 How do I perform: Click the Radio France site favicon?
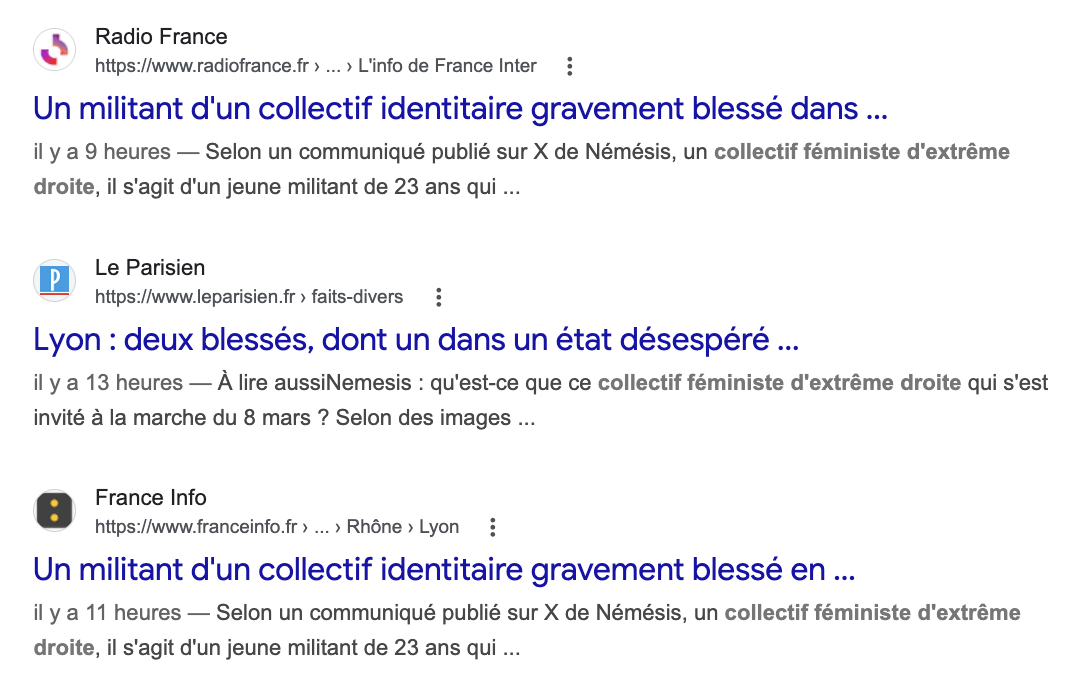coord(53,50)
